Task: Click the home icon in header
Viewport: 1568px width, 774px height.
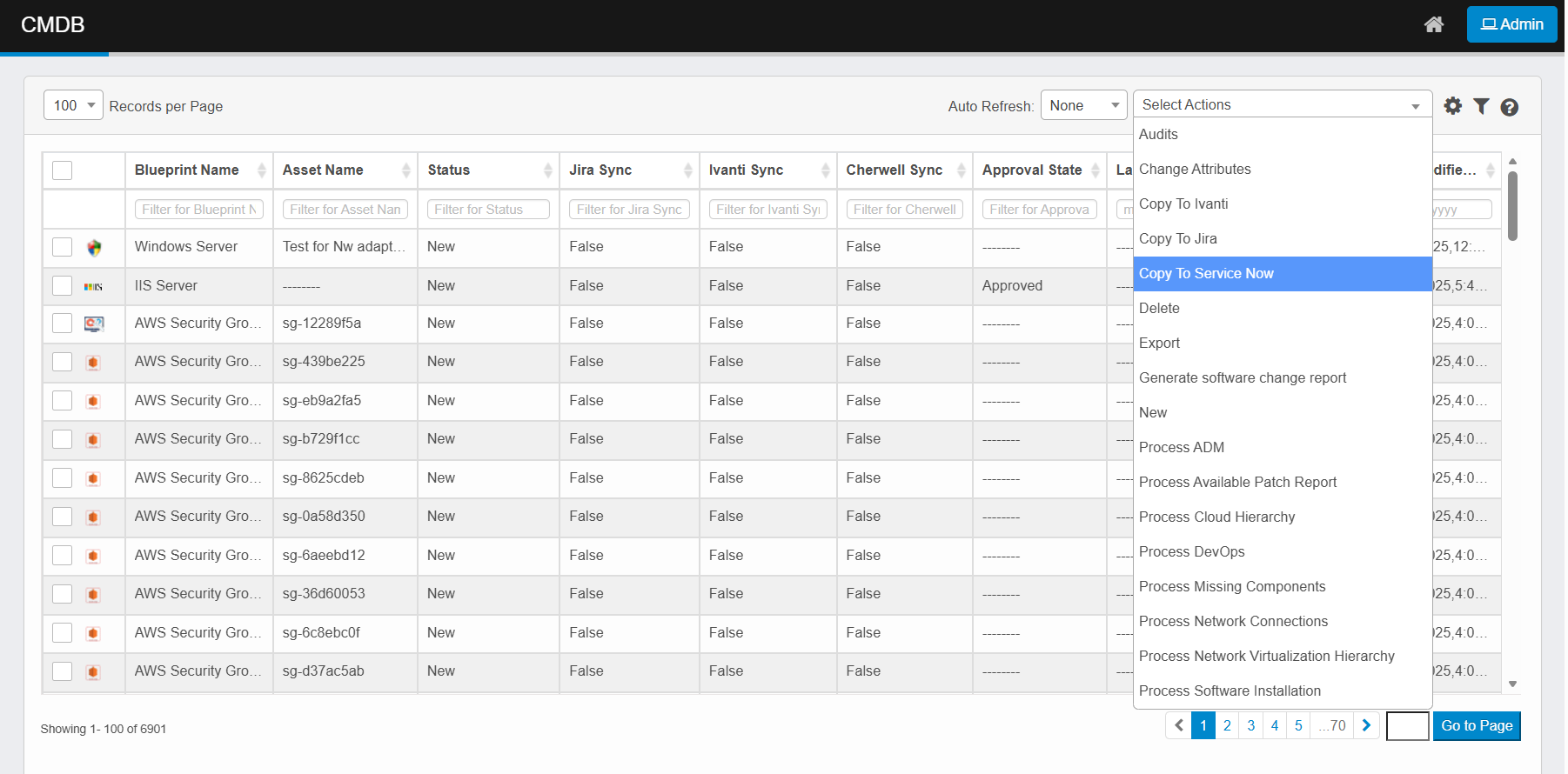Action: click(x=1433, y=24)
